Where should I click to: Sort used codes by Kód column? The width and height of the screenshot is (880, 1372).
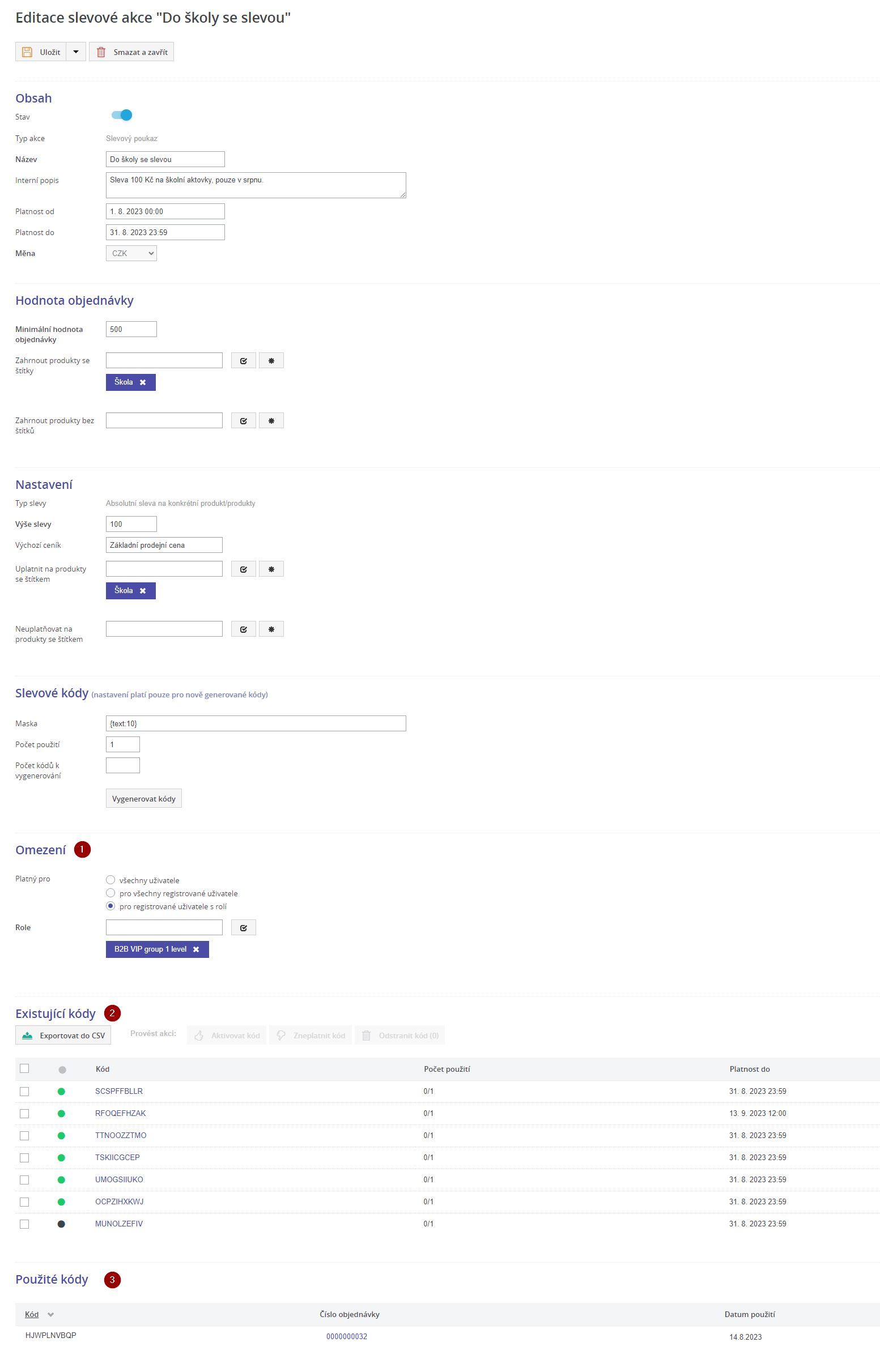(x=32, y=1314)
